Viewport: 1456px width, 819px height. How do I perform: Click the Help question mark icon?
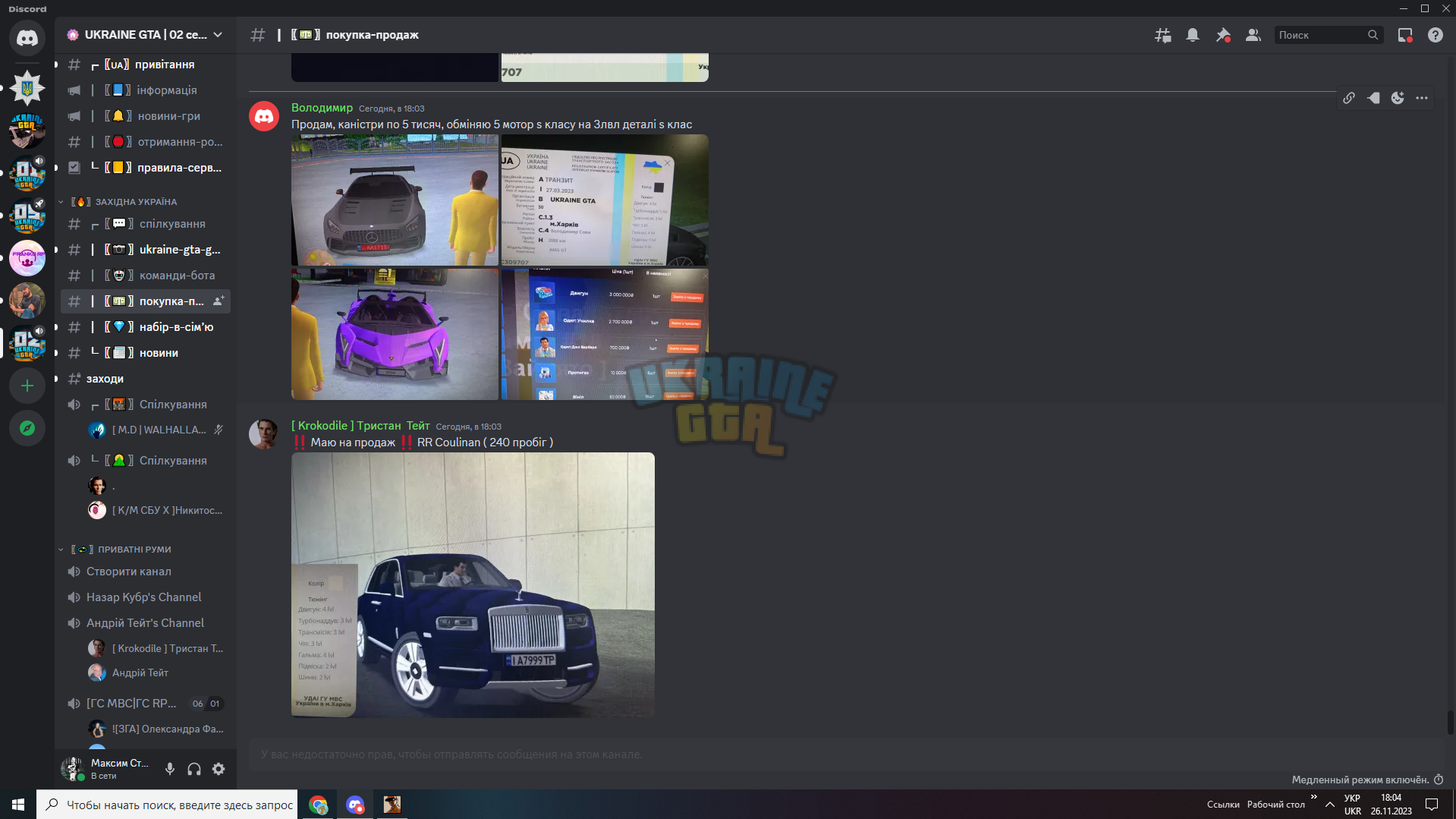click(1436, 35)
